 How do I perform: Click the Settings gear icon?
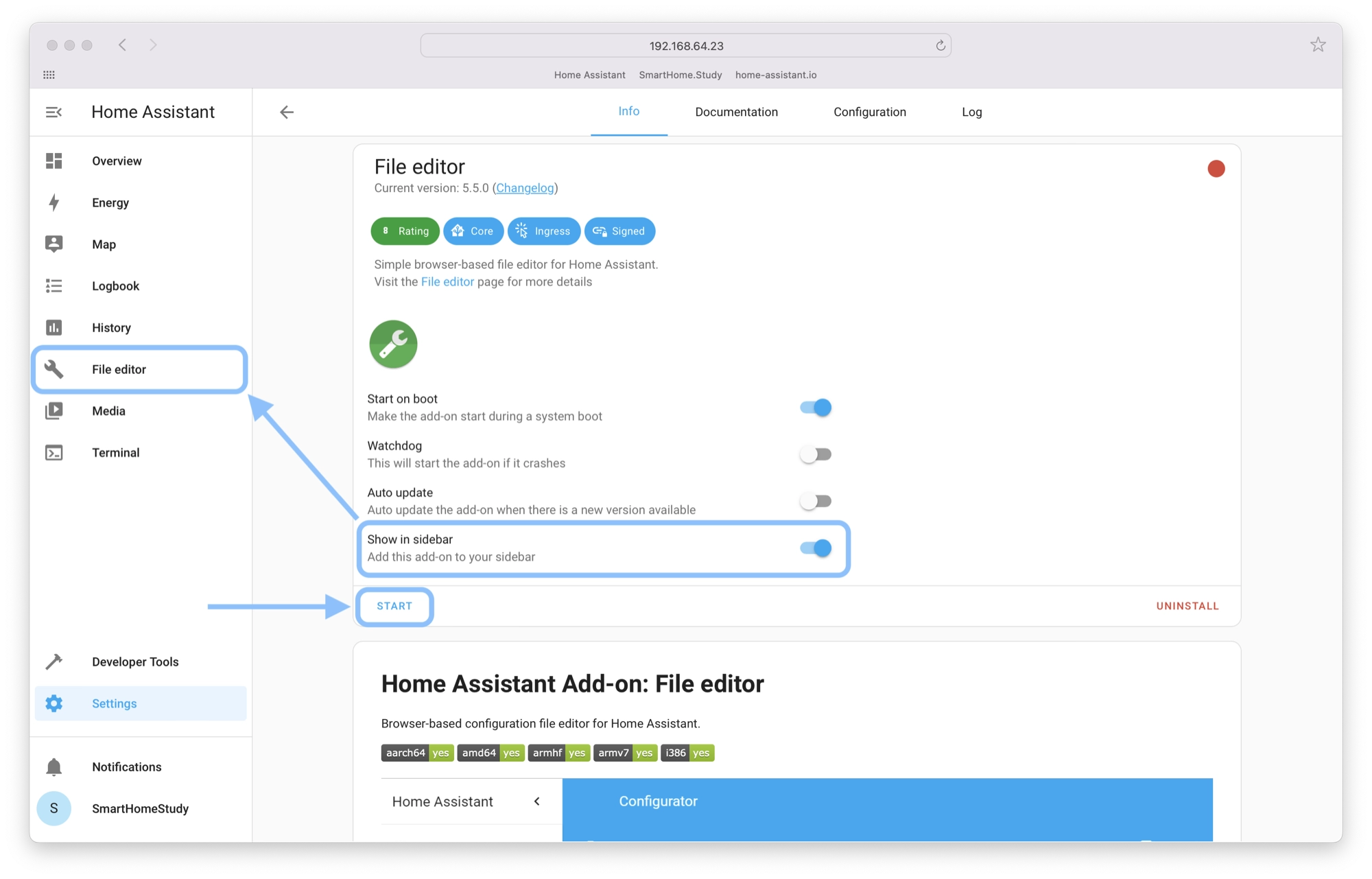coord(54,703)
